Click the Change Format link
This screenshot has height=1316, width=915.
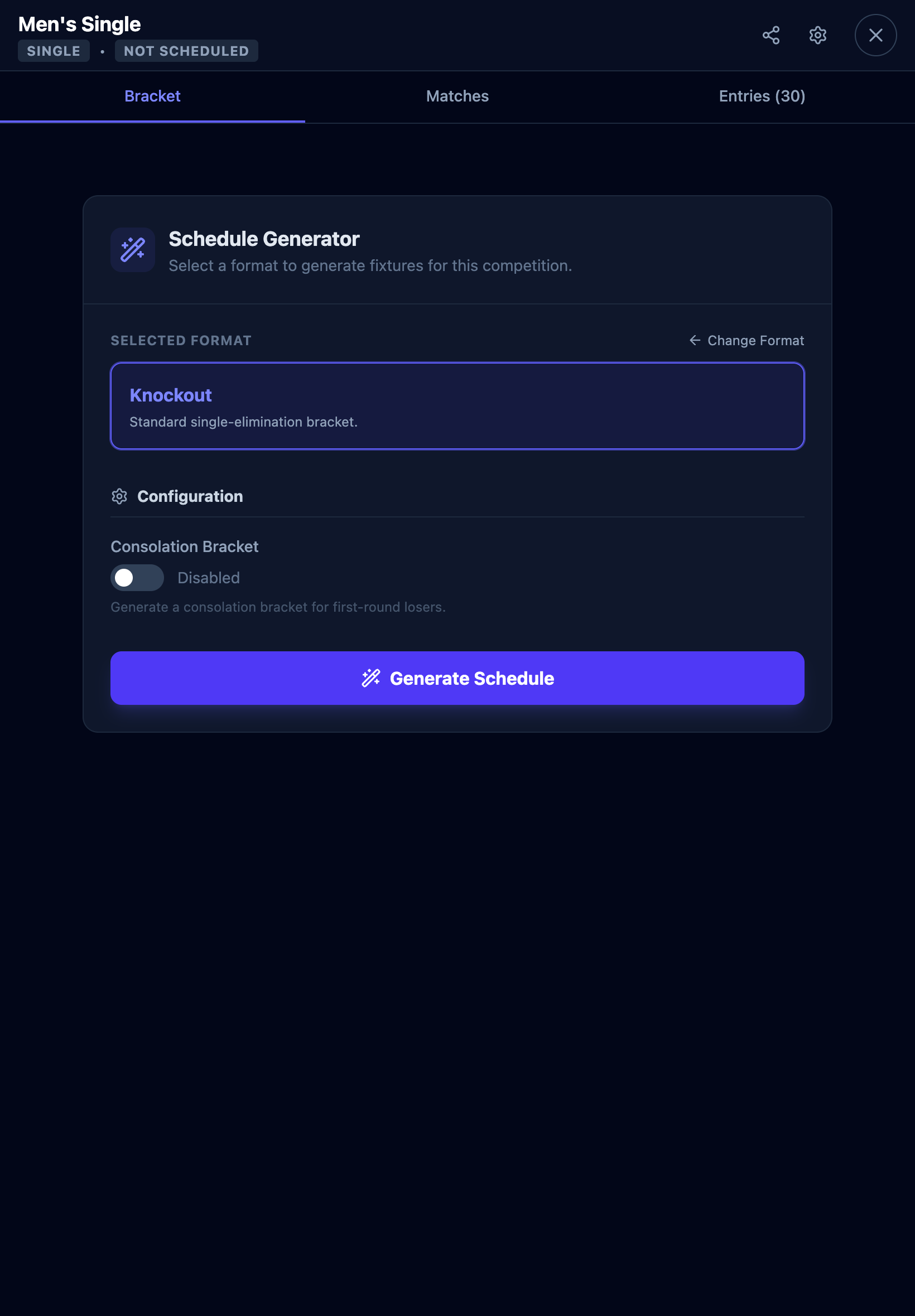[x=755, y=340]
